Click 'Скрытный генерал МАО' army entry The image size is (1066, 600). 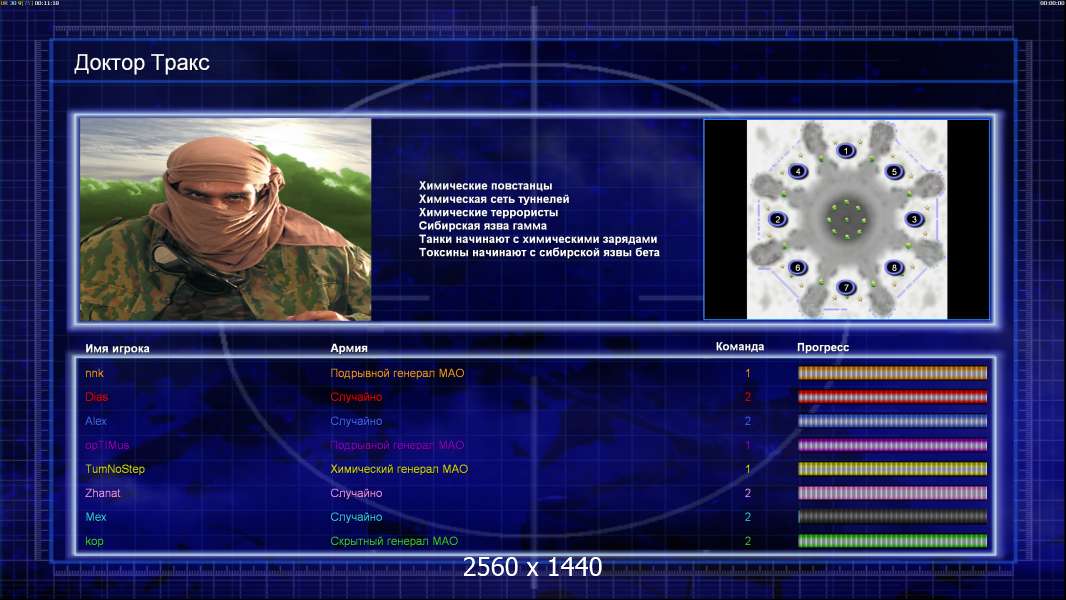[x=394, y=542]
